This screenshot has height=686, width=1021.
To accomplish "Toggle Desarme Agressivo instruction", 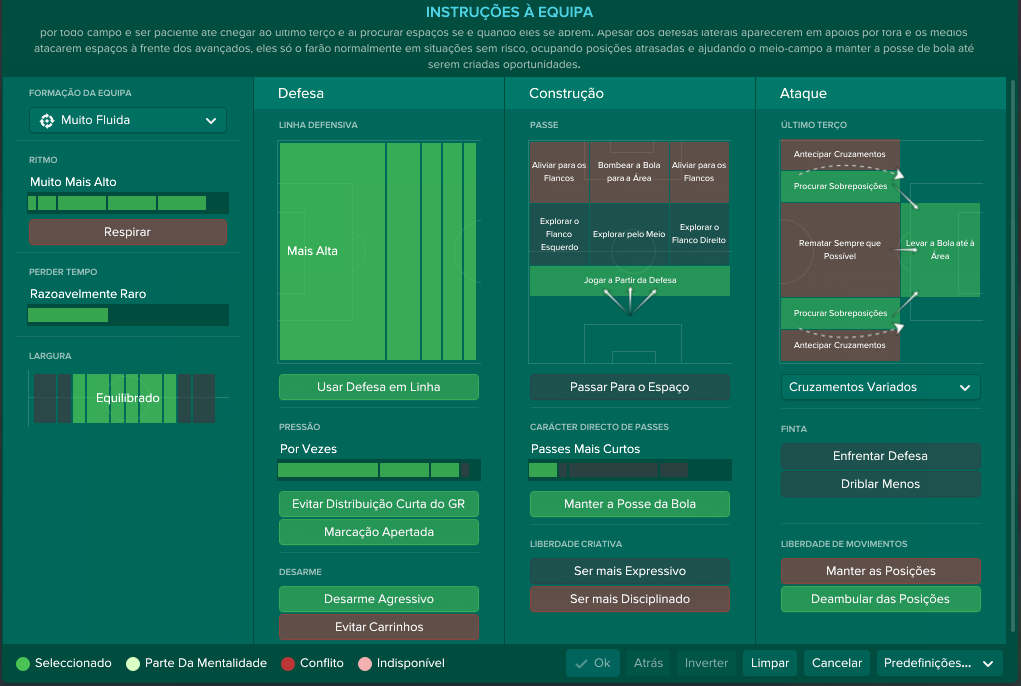I will pos(378,599).
